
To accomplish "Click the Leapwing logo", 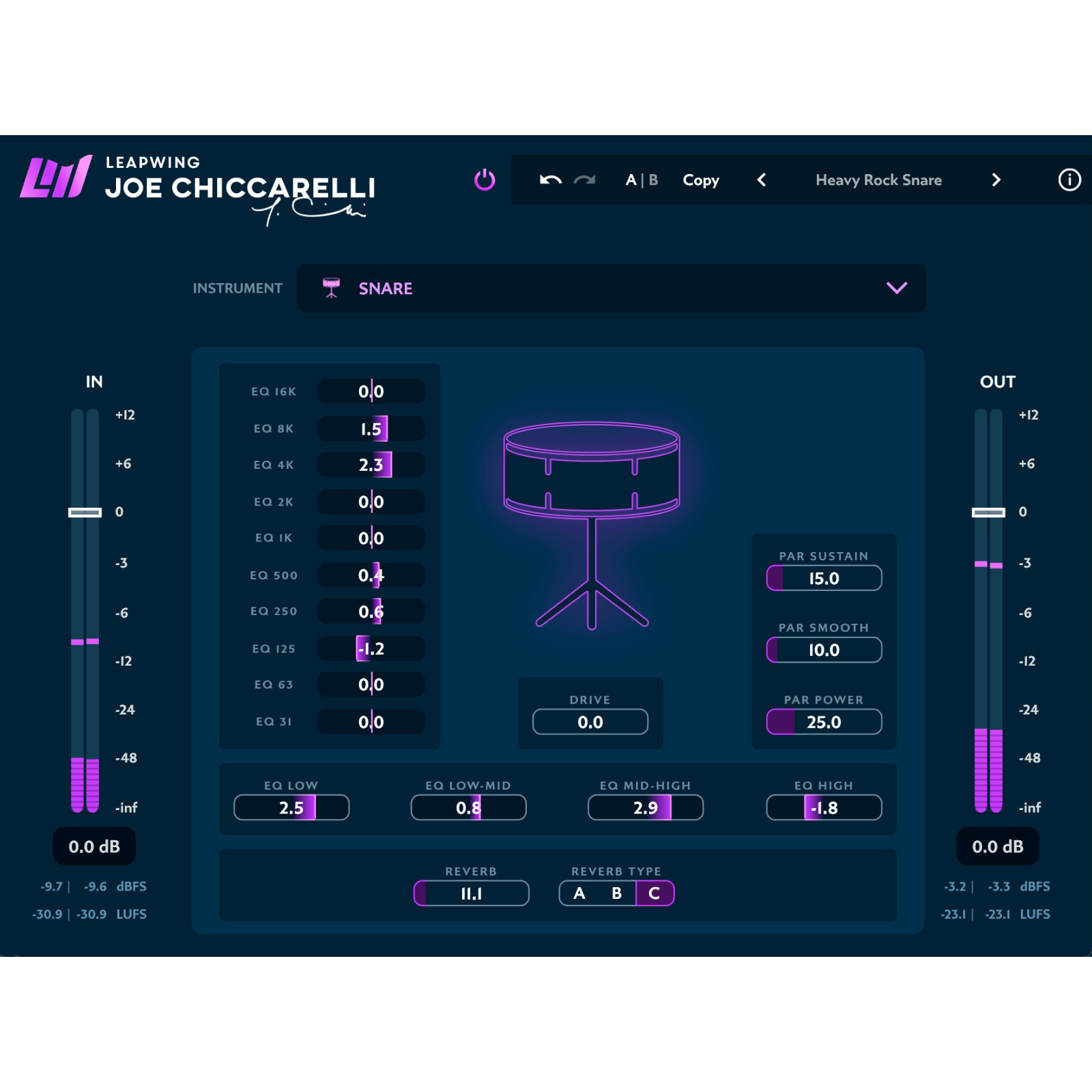I will click(56, 177).
